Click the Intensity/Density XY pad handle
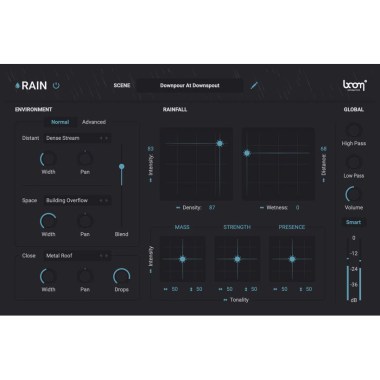Image resolution: width=380 pixels, height=380 pixels. (x=220, y=143)
